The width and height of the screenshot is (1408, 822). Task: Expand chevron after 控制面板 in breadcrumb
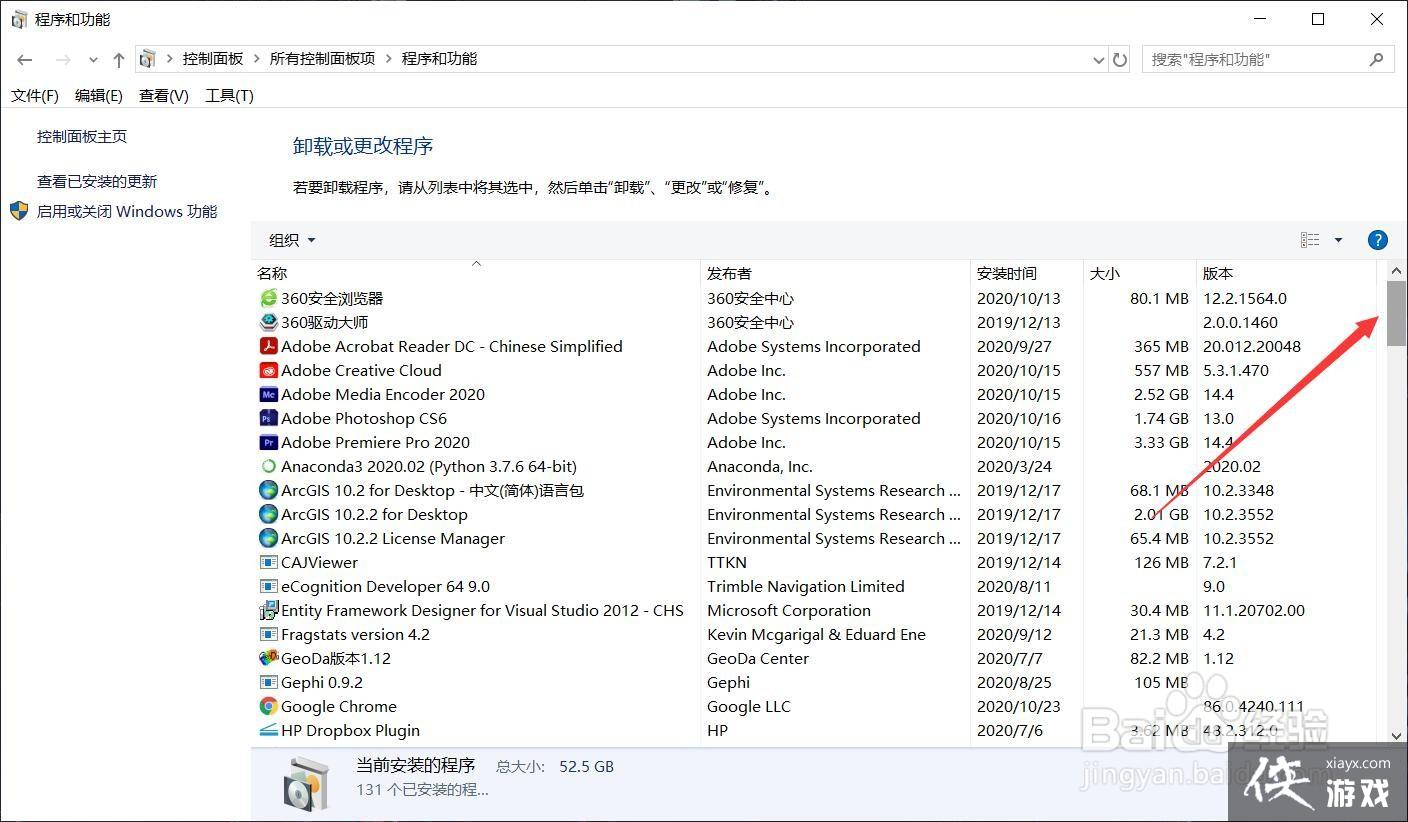point(256,59)
